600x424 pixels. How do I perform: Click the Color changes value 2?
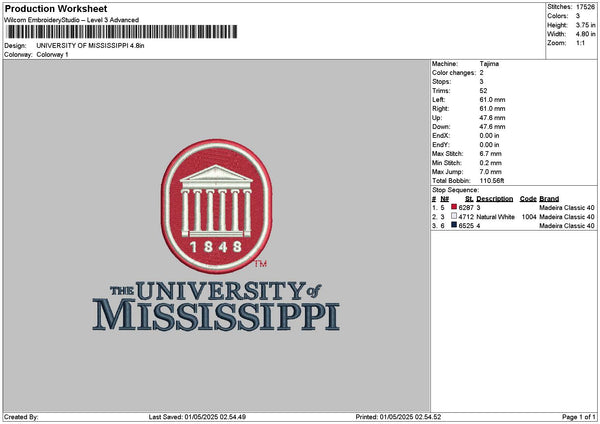(481, 73)
